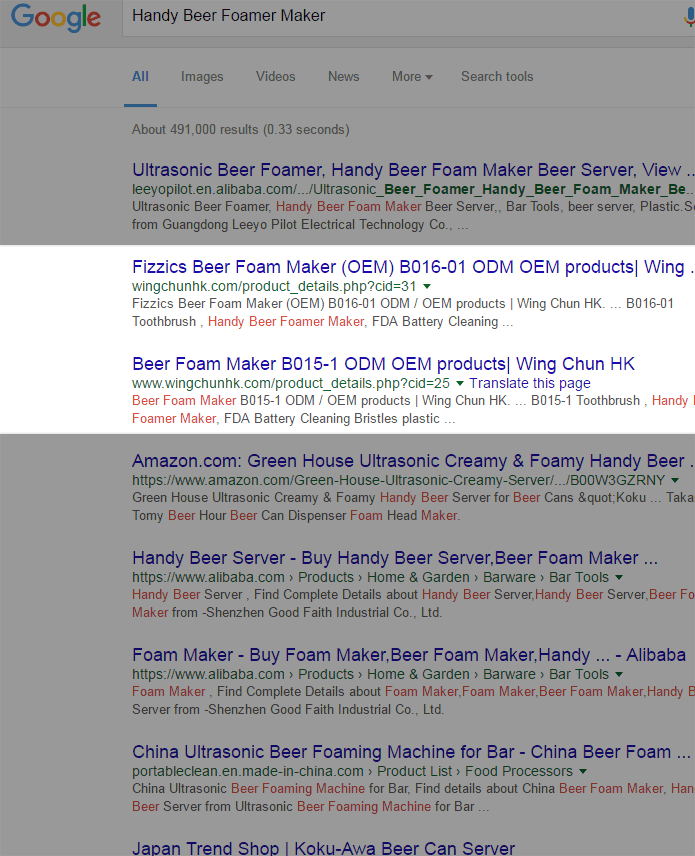Click the amazon.com Green-House URL text
This screenshot has height=856, width=695.
(x=399, y=480)
